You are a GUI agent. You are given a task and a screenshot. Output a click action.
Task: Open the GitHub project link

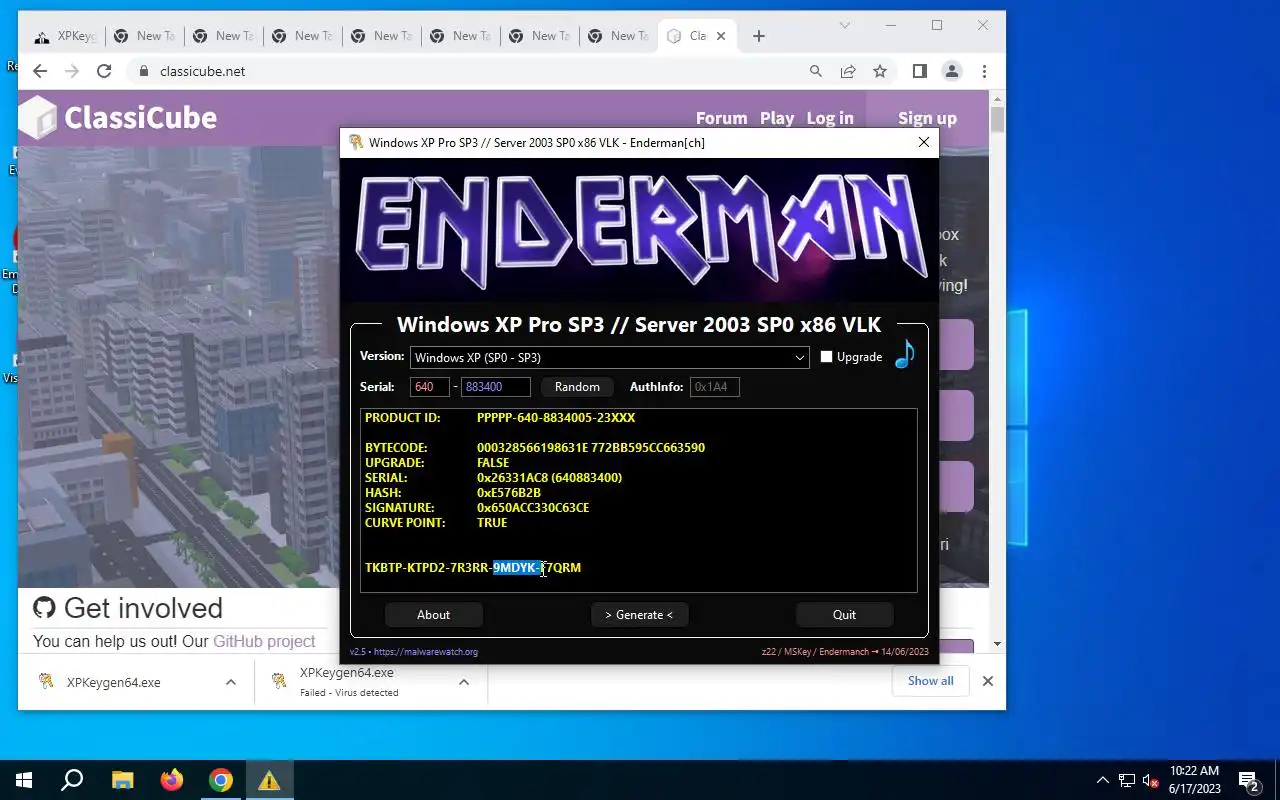point(264,641)
